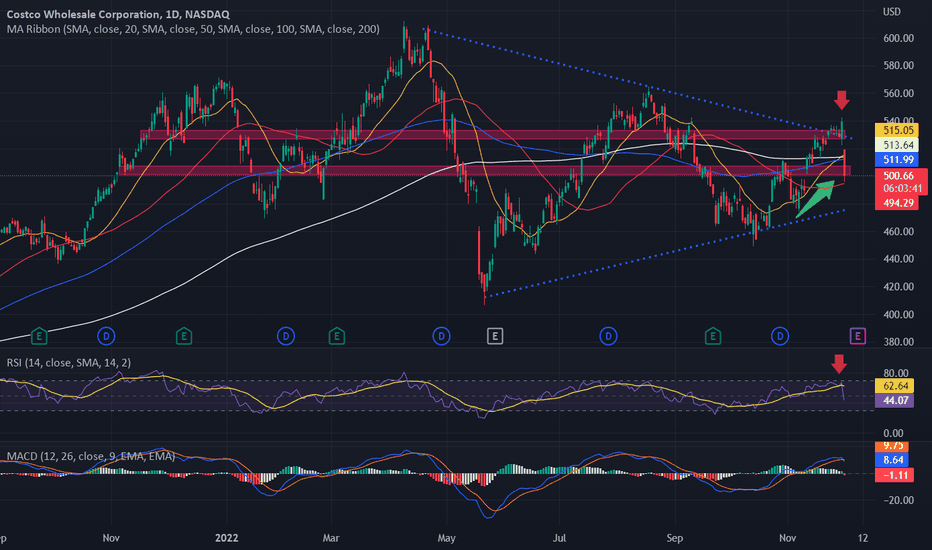The image size is (932, 550).
Task: Click the 560.00 price axis label
Action: [898, 93]
